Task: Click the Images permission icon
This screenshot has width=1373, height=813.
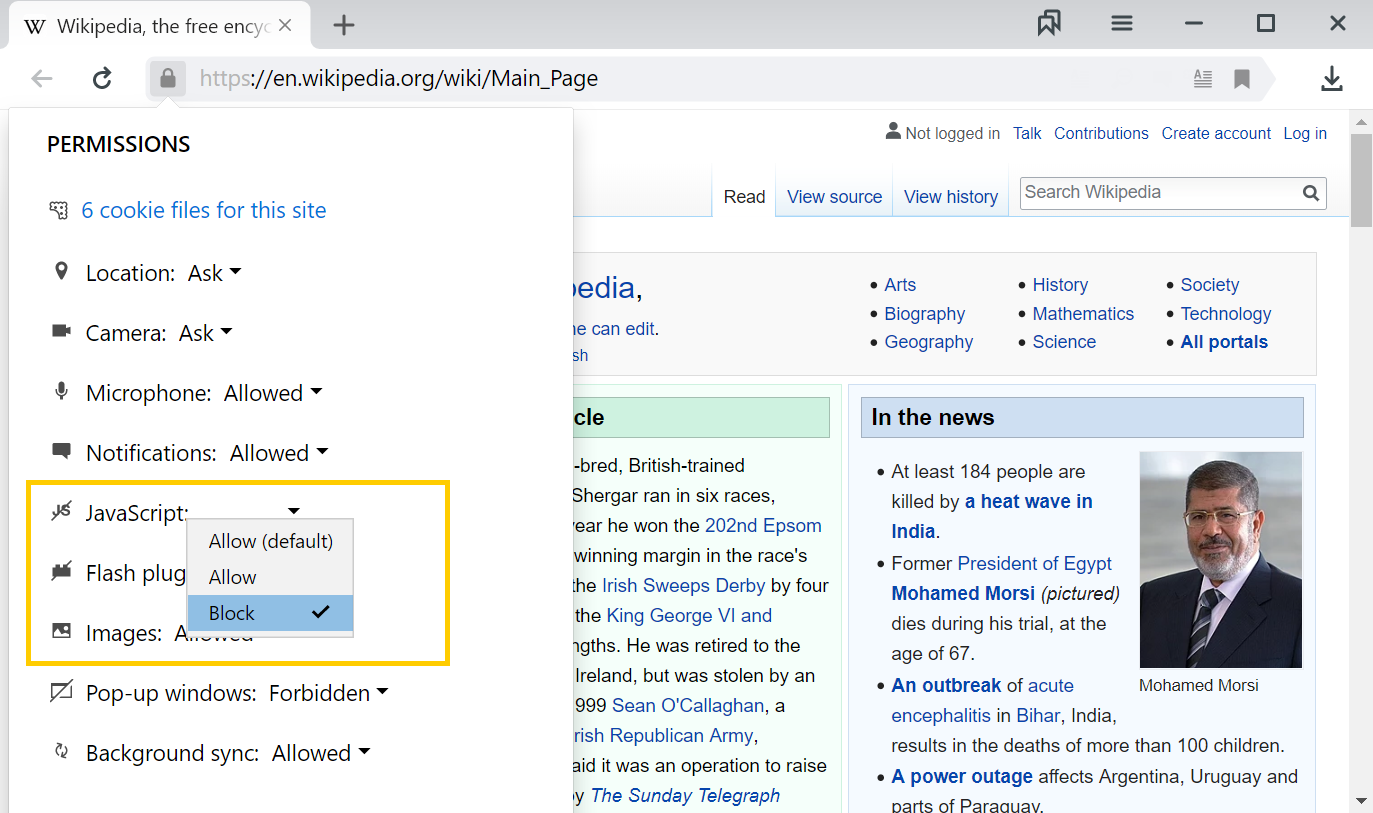Action: tap(61, 631)
